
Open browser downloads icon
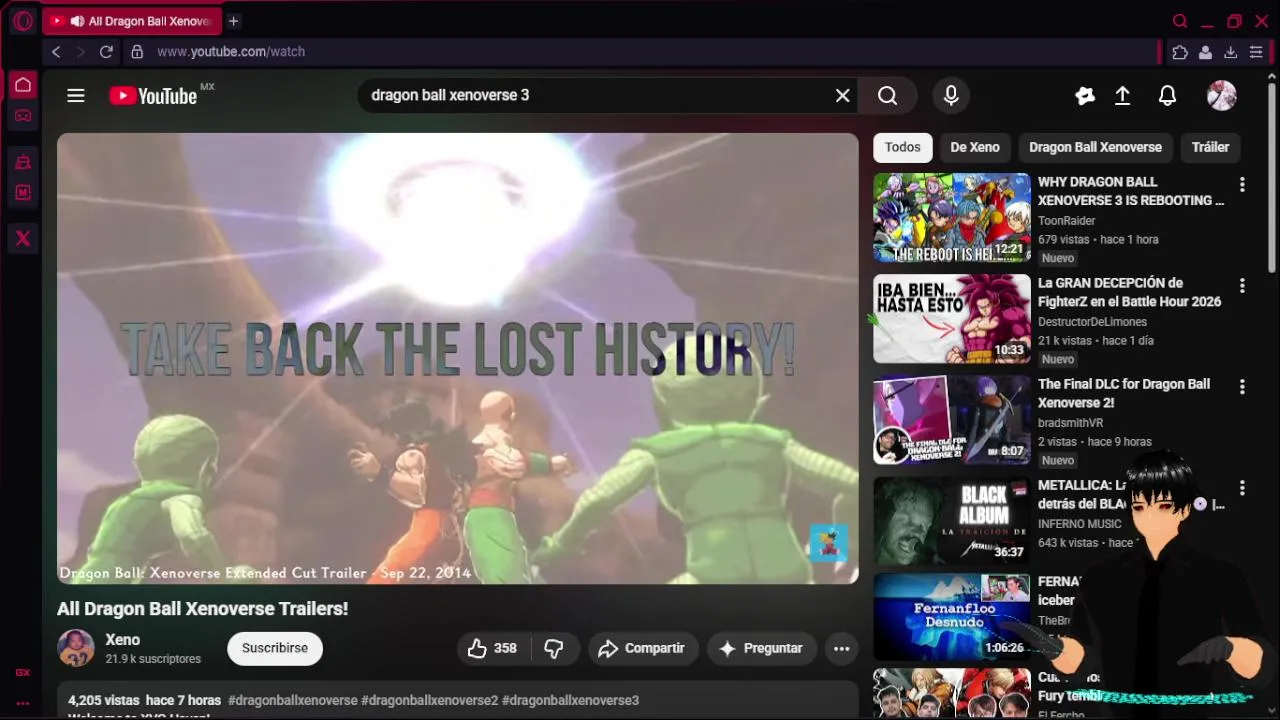click(1231, 52)
